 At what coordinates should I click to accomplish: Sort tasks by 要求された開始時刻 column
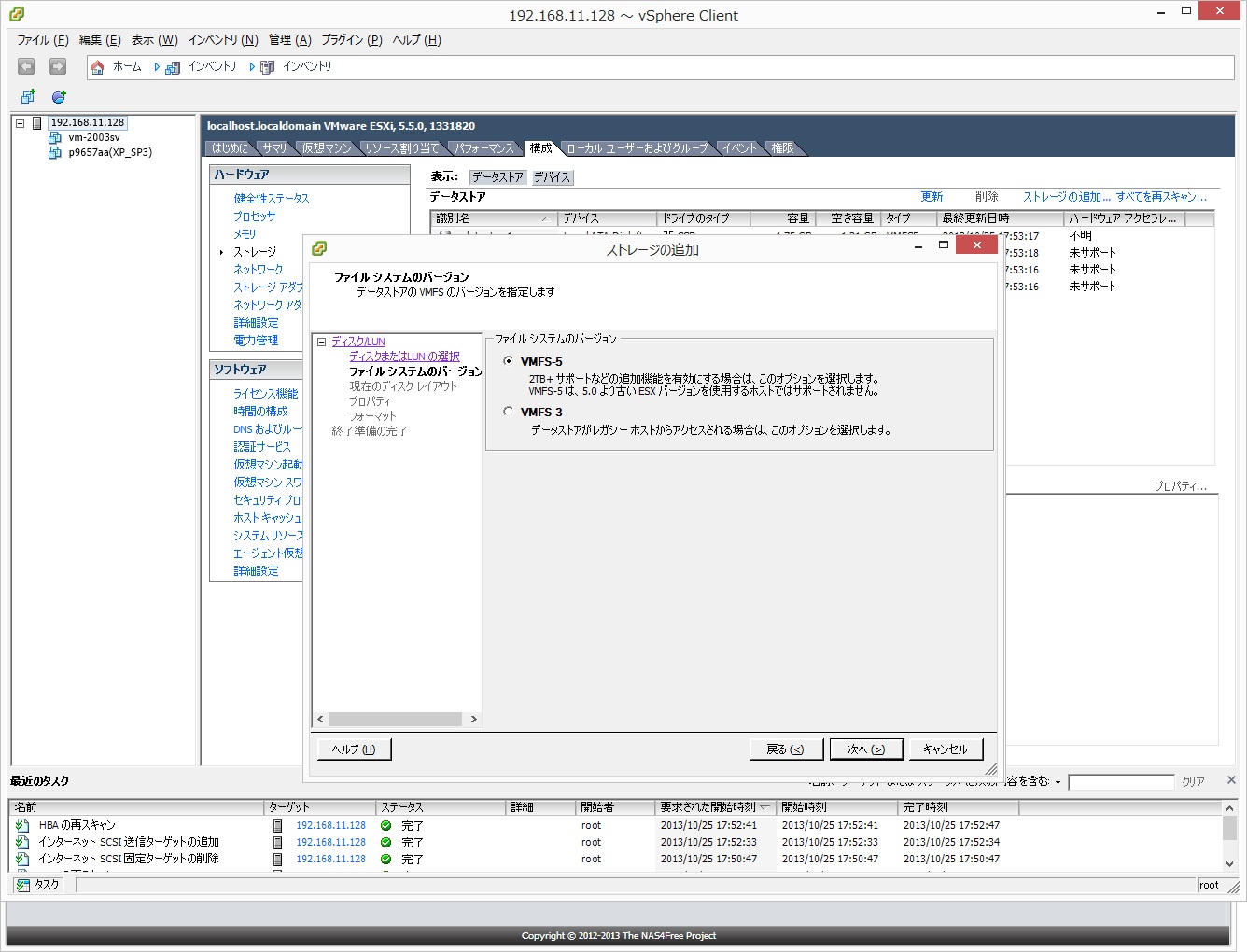tap(715, 807)
